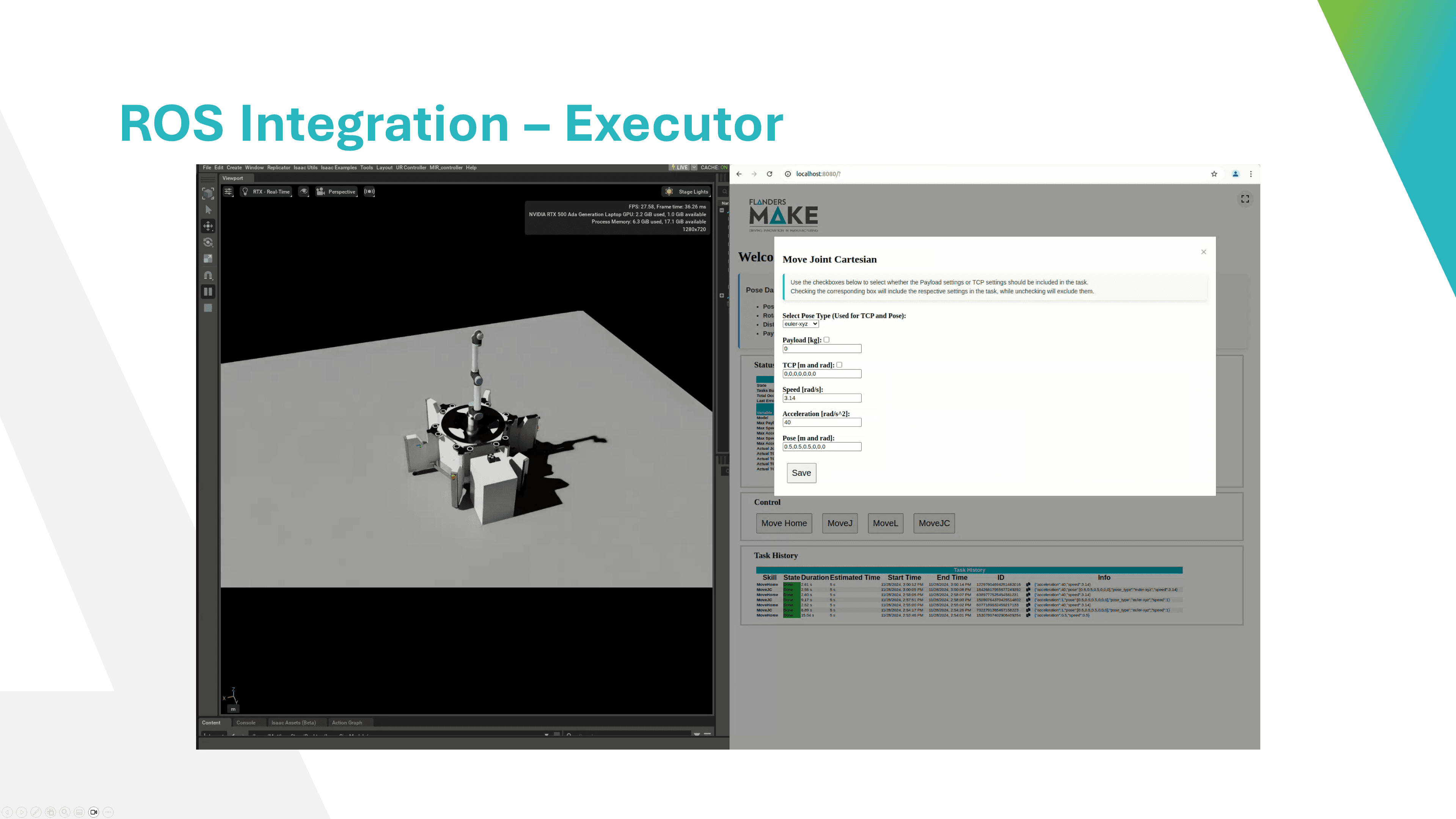
Task: Open the Replicator menu
Action: coord(279,167)
